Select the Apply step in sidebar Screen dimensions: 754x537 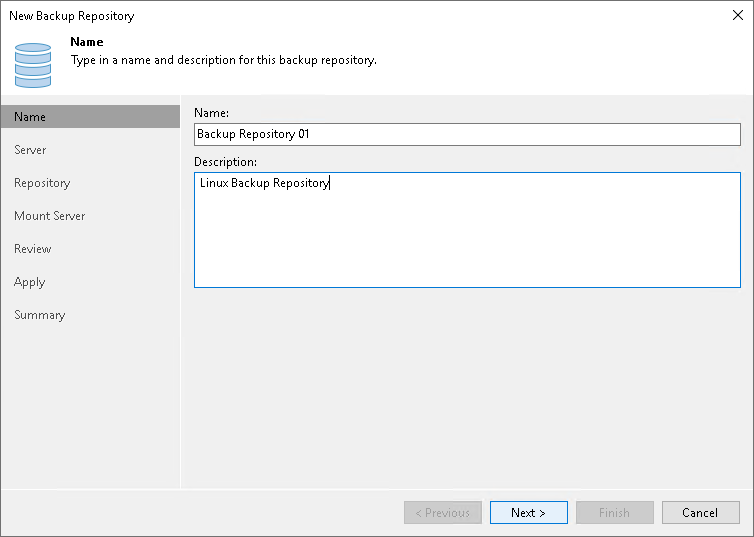[29, 282]
